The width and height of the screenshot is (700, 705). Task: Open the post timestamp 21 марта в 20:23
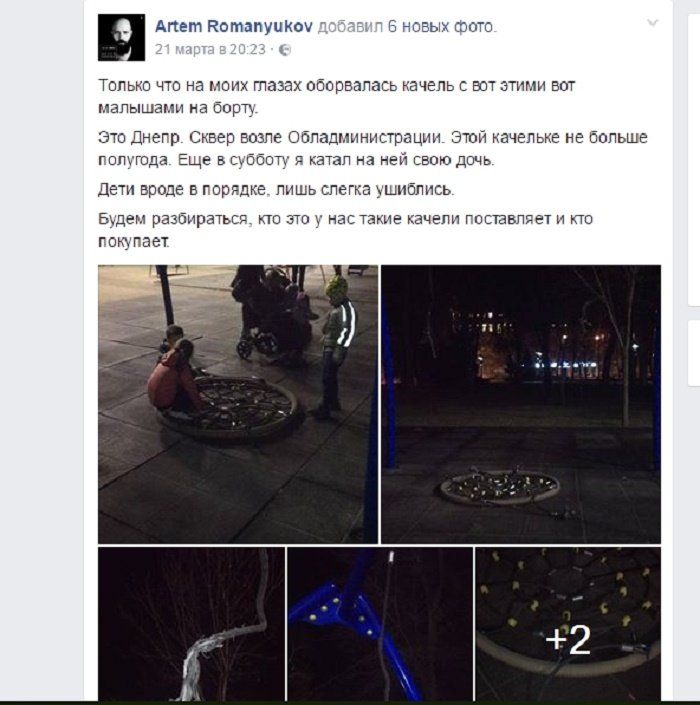[x=210, y=49]
